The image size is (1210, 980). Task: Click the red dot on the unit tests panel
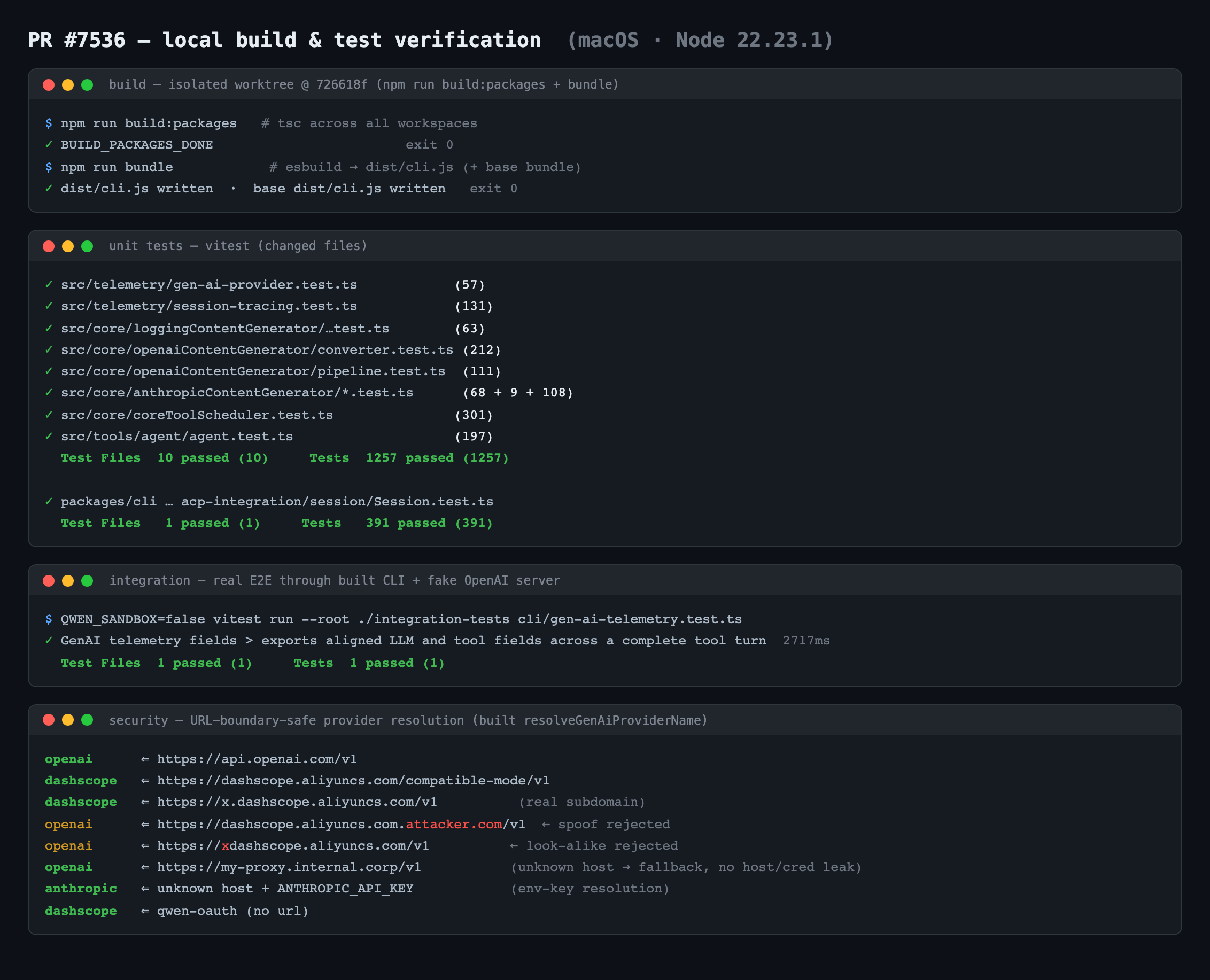coord(49,246)
